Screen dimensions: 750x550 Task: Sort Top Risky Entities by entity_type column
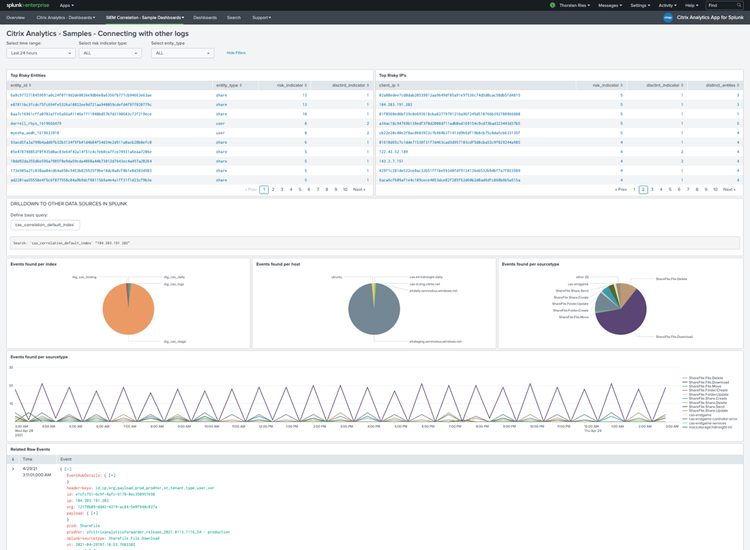[x=229, y=85]
